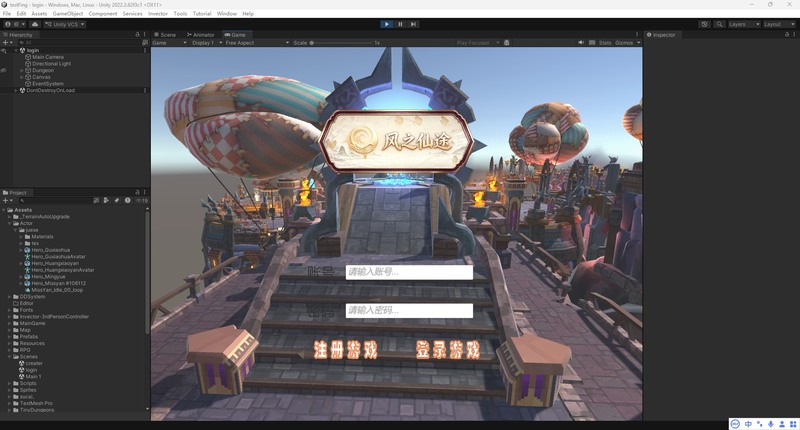Viewport: 800px width, 430px height.
Task: Select MissYan_Idle_00_loop animation asset
Action: 57,290
